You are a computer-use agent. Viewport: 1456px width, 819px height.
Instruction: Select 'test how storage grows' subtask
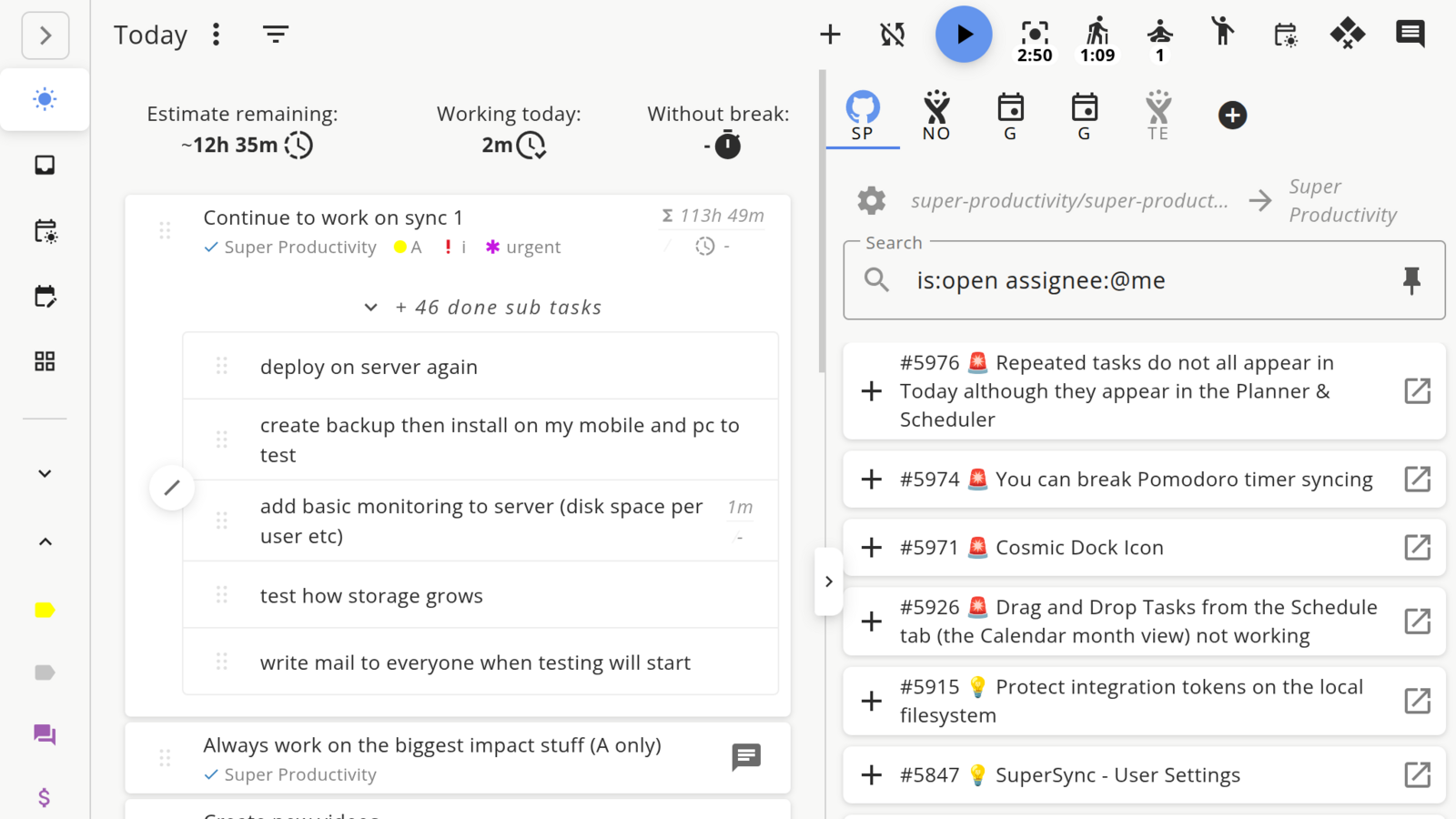pyautogui.click(x=480, y=596)
